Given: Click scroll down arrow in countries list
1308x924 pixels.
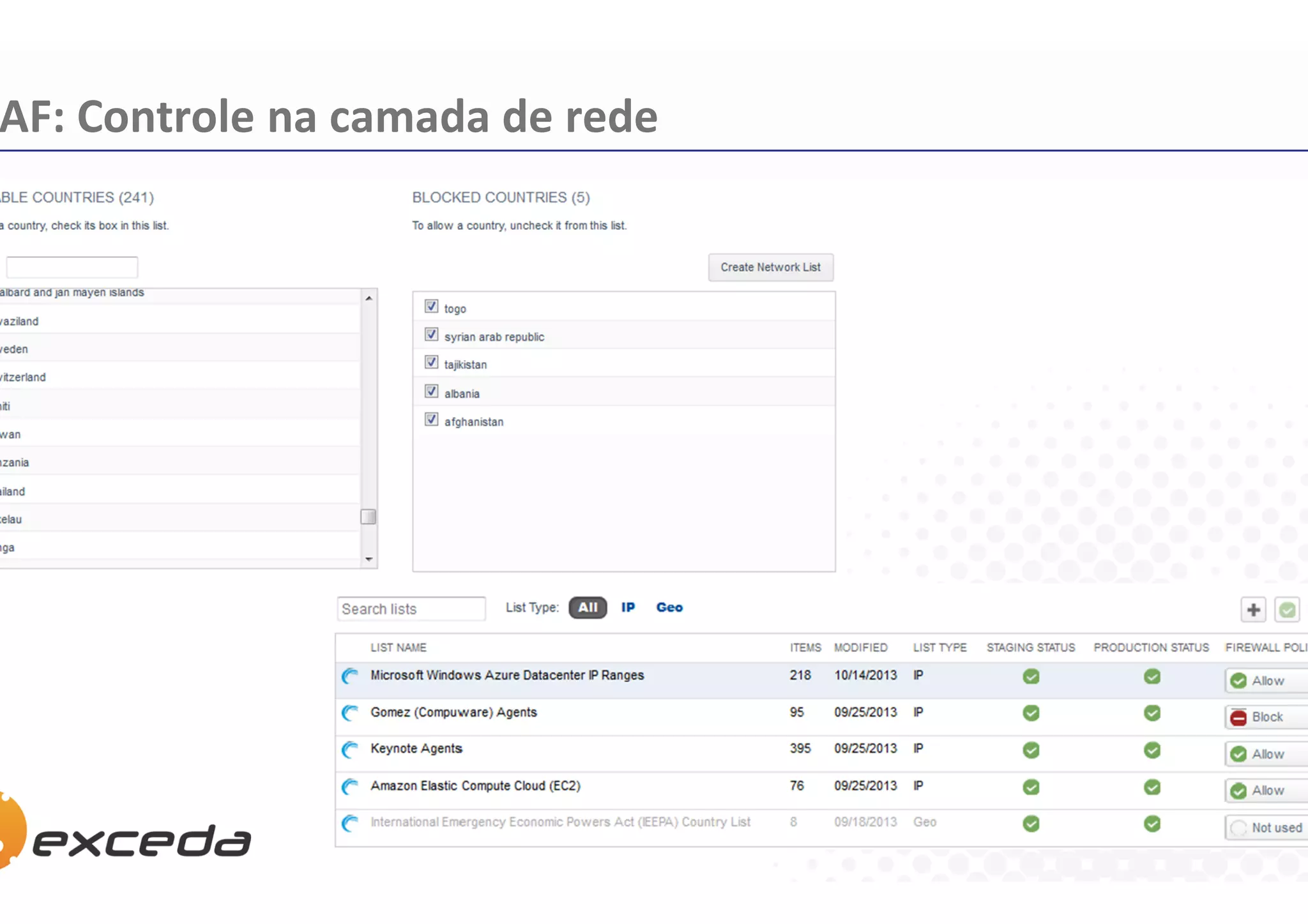Looking at the screenshot, I should point(369,559).
